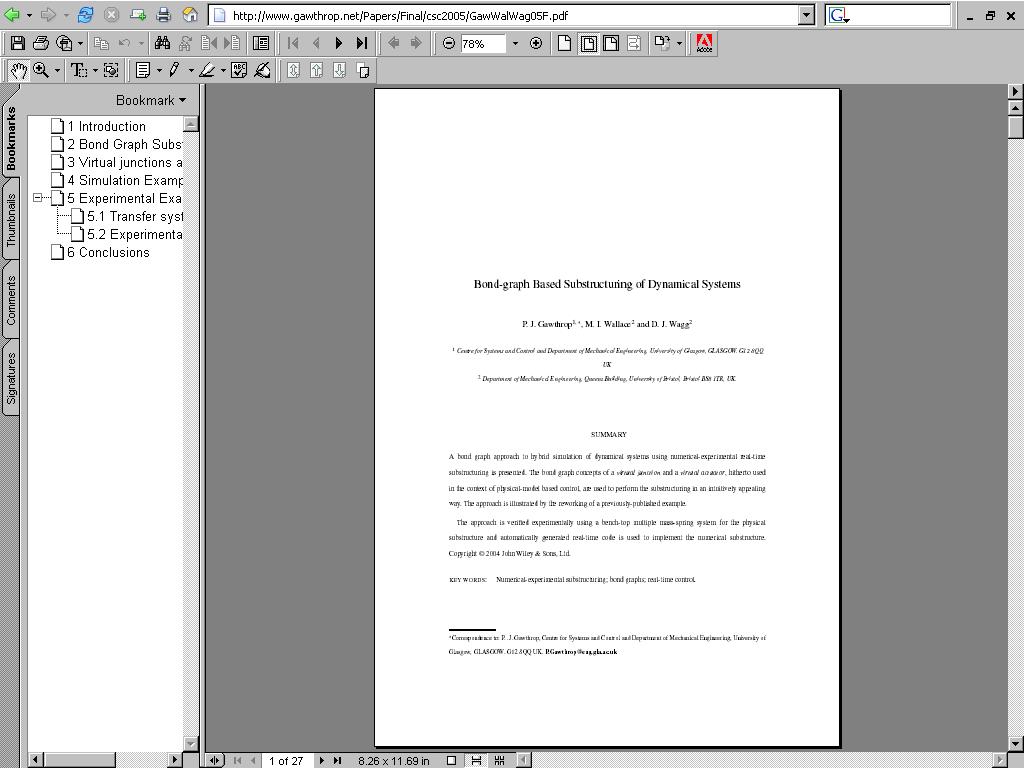Show or hide the navigation pane icon
Viewport: 1024px width, 768px height.
click(x=261, y=44)
